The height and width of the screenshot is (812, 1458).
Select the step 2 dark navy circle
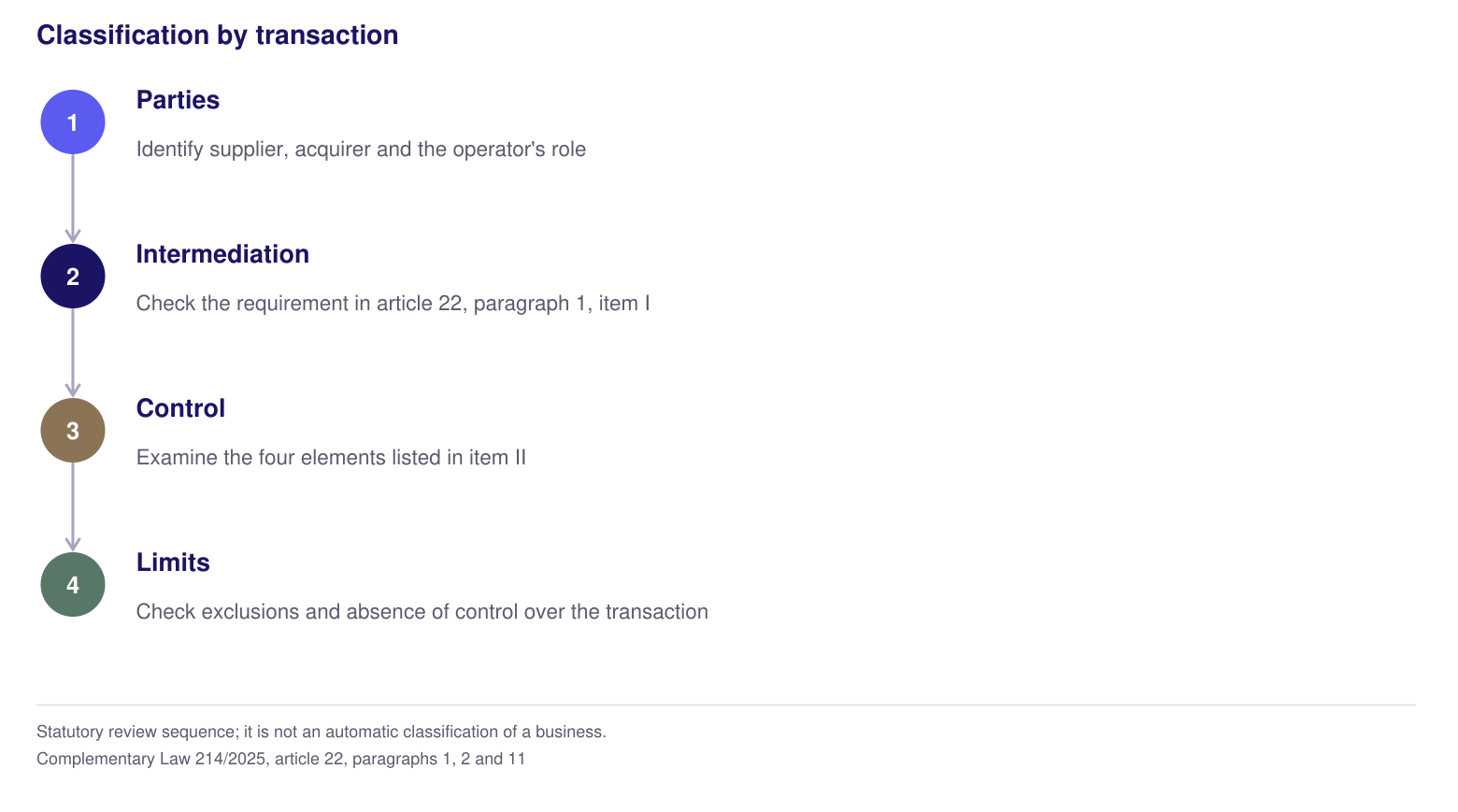click(73, 277)
